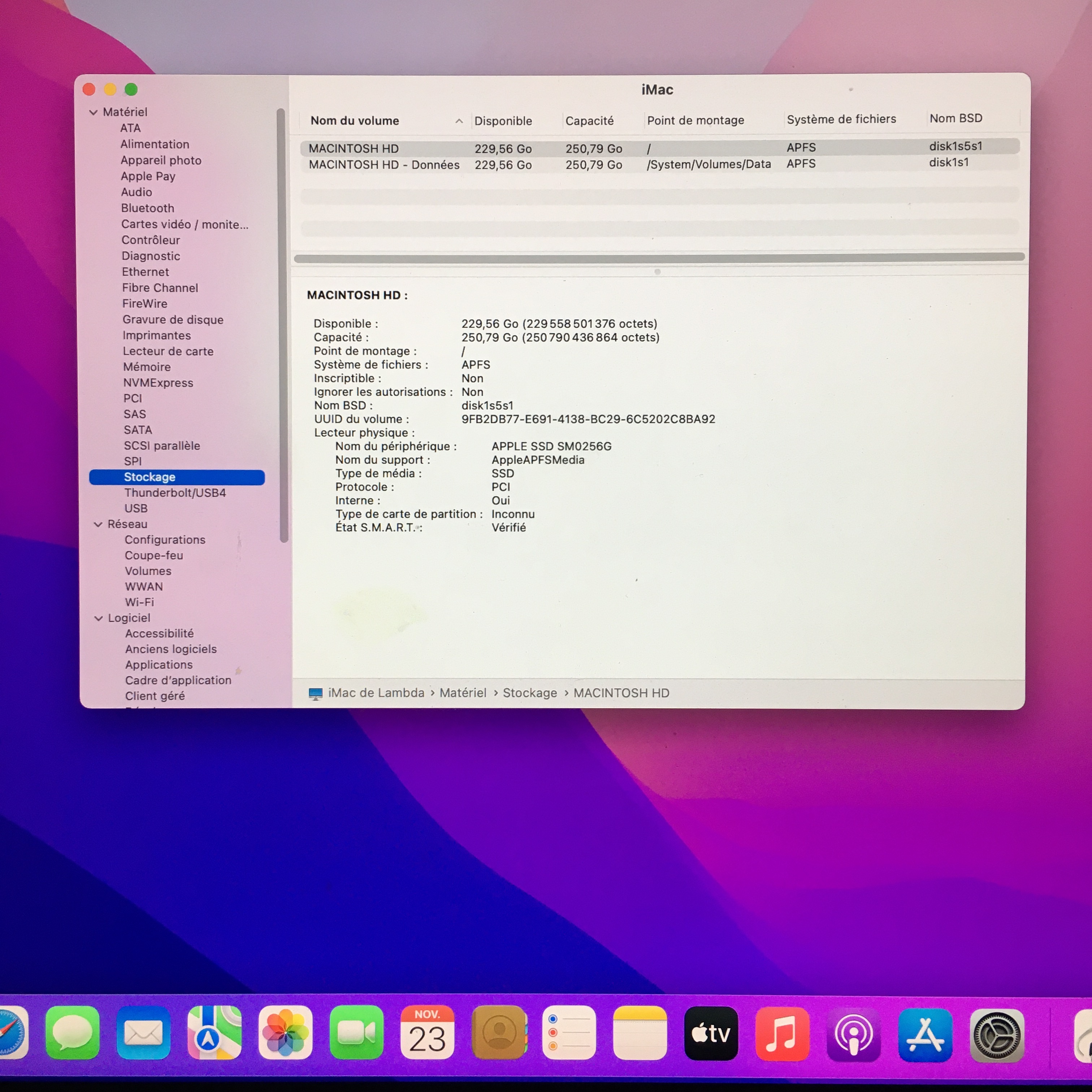Image resolution: width=1092 pixels, height=1092 pixels.
Task: Collapse the Matériel section
Action: pos(93,112)
